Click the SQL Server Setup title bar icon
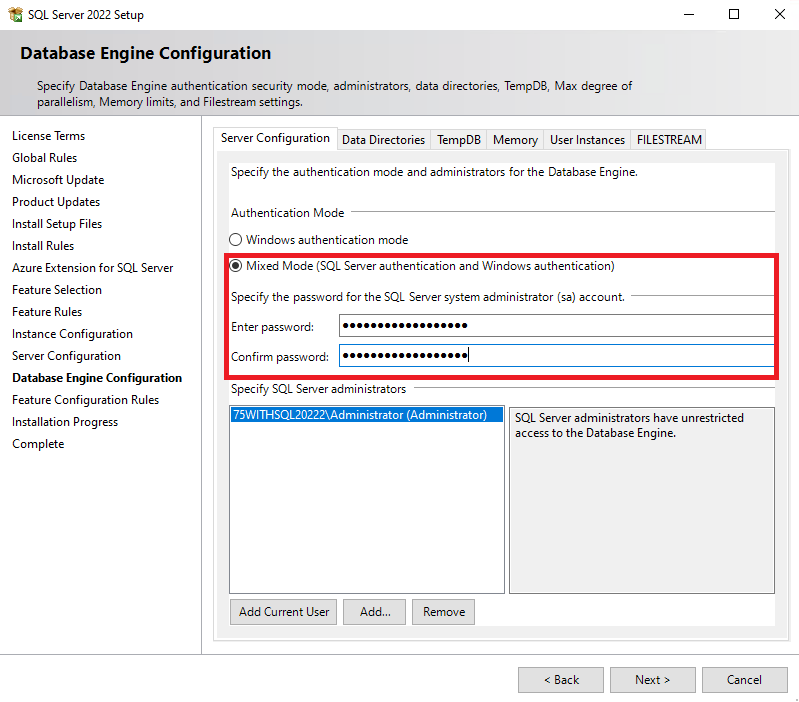The width and height of the screenshot is (799, 702). point(15,14)
